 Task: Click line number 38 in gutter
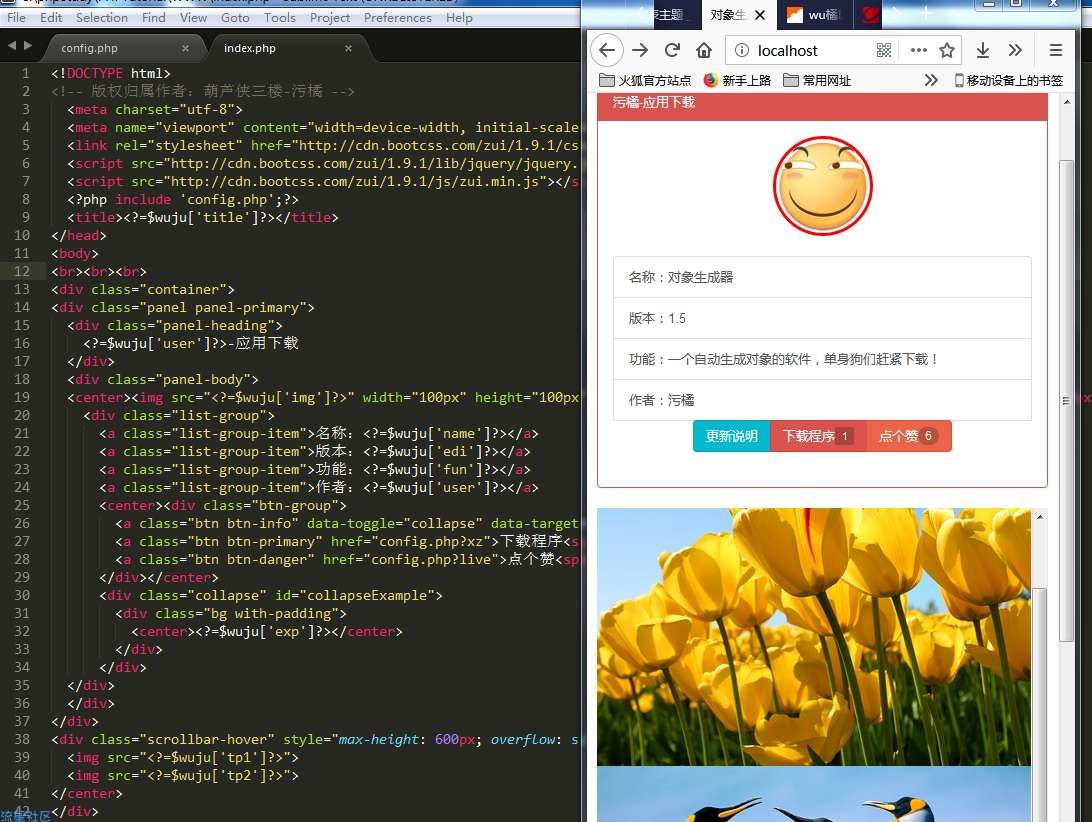[x=22, y=739]
